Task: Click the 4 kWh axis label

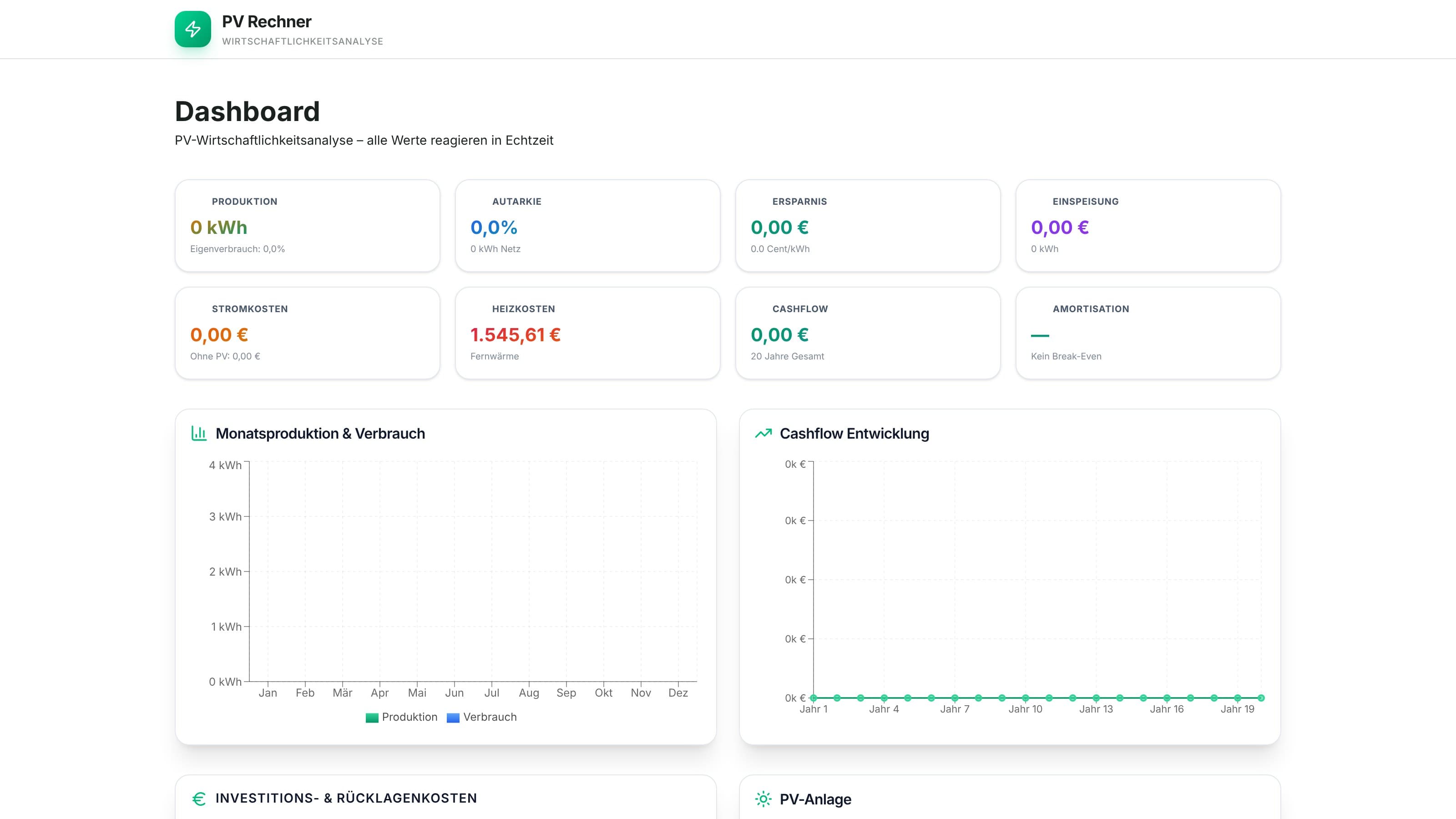Action: coord(225,465)
